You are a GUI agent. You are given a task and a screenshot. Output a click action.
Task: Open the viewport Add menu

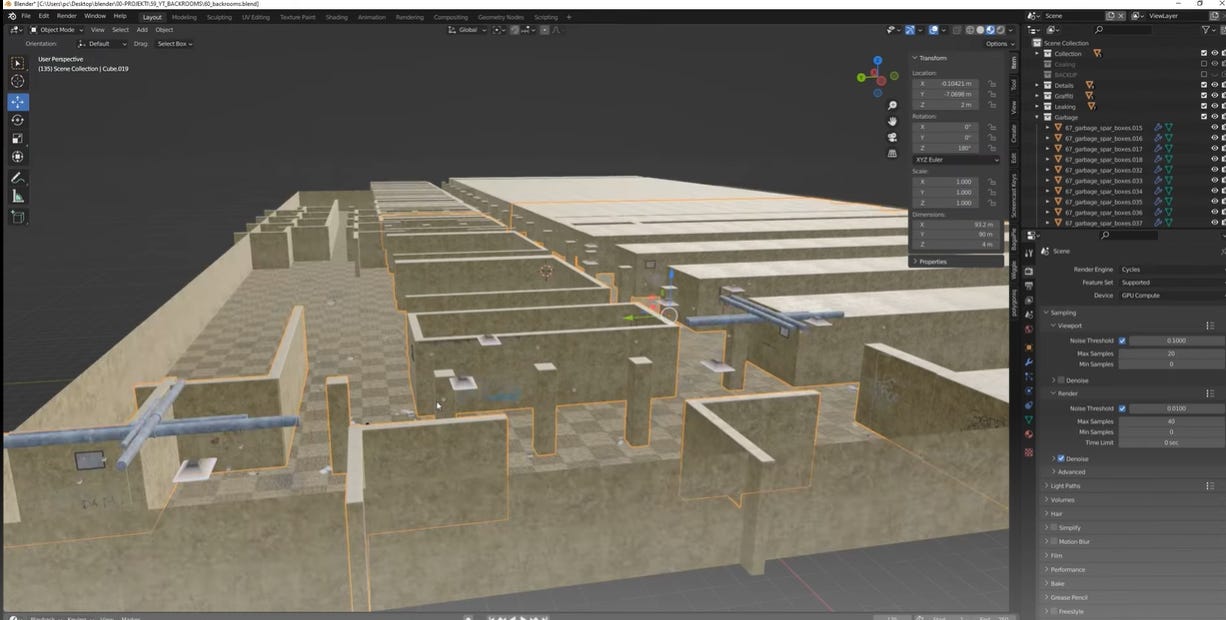tap(142, 30)
